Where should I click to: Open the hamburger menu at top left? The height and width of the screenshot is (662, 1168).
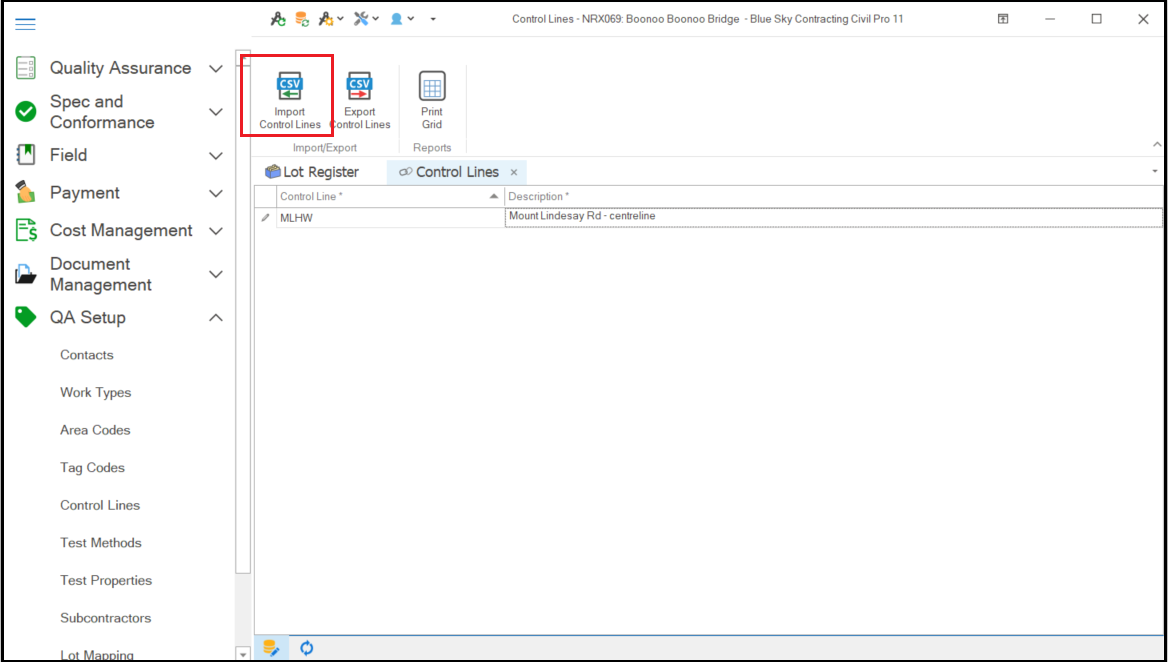(26, 24)
